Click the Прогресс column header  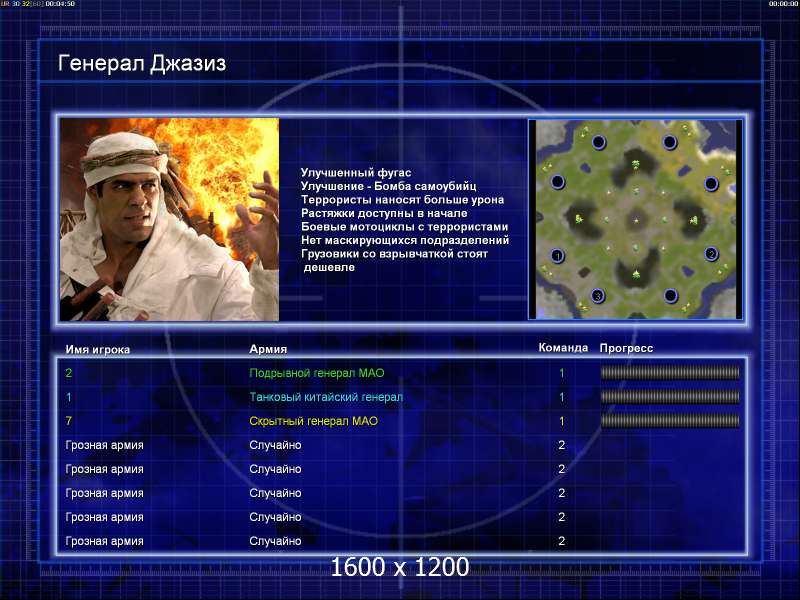(x=626, y=348)
